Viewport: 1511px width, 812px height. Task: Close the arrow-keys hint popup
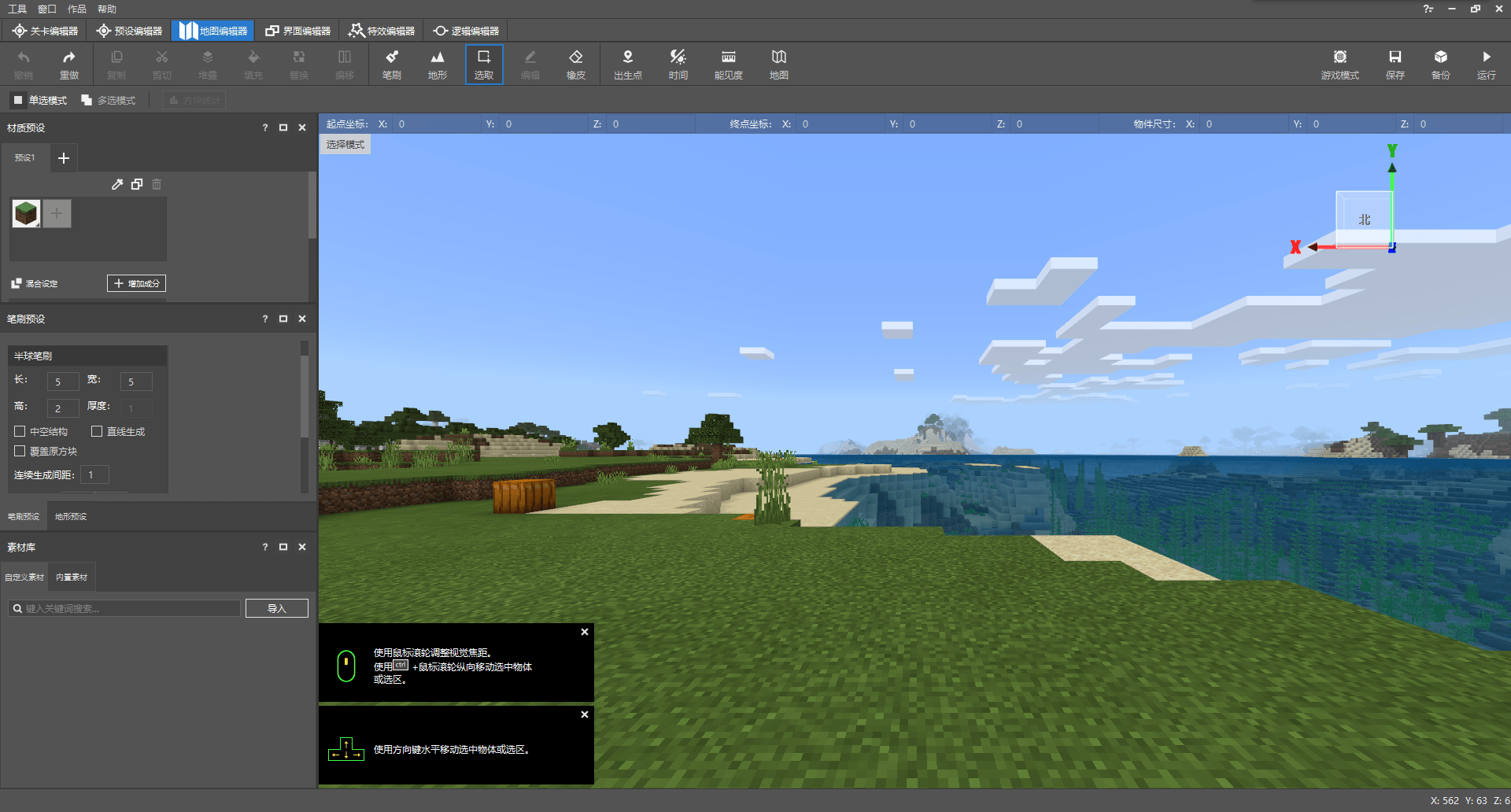[x=585, y=714]
